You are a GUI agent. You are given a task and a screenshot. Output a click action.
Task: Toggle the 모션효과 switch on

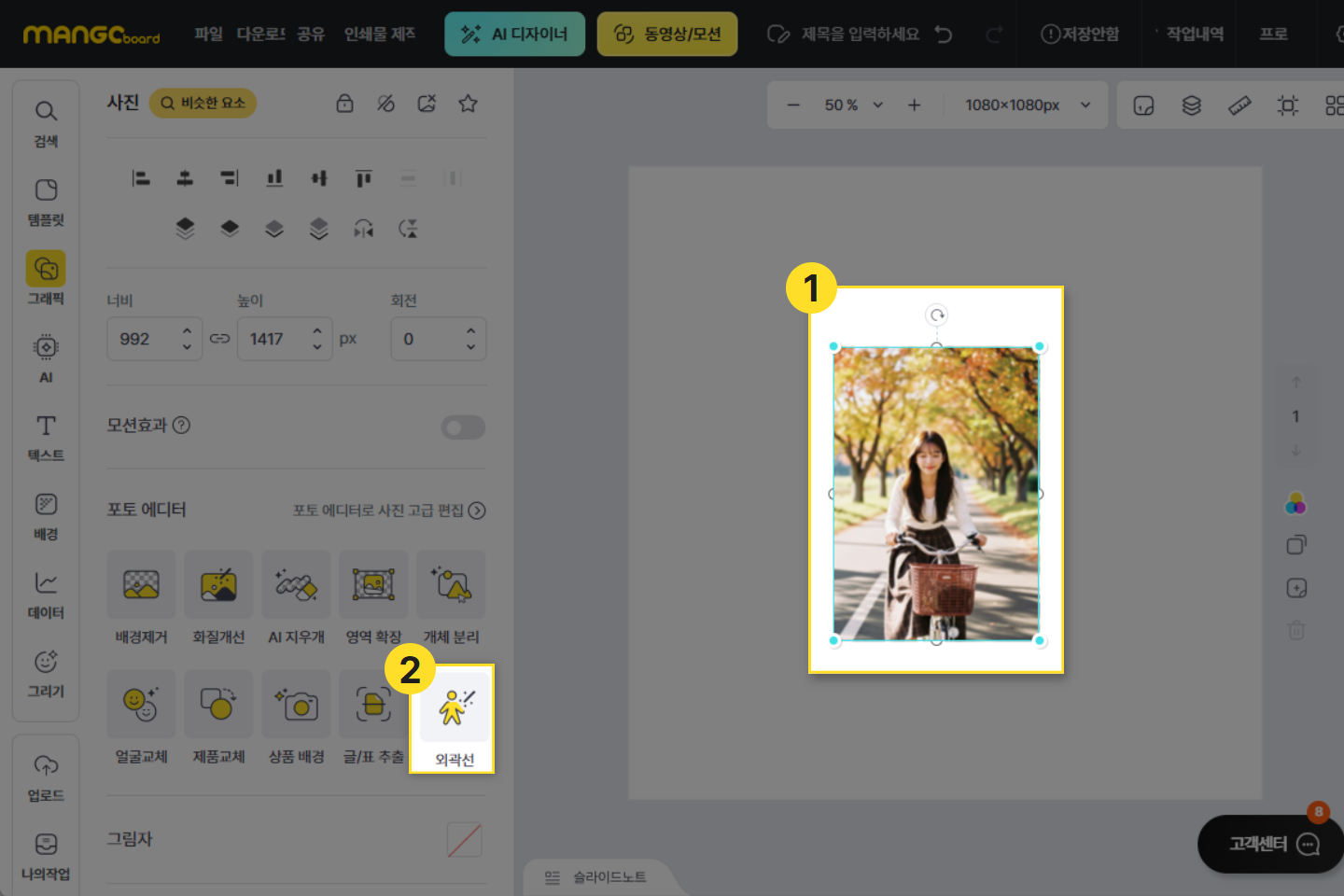[x=463, y=427]
